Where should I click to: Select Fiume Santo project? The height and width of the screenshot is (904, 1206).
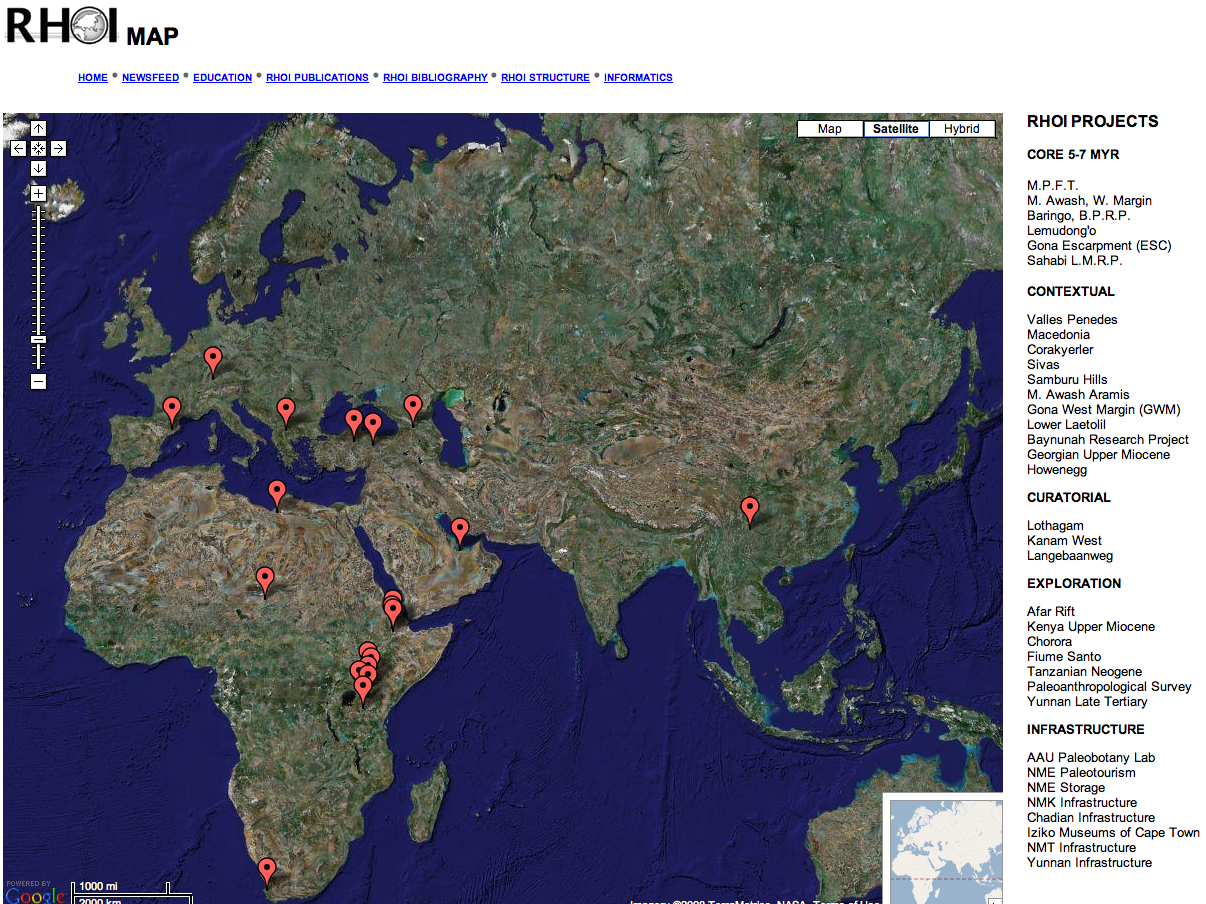(x=1064, y=657)
